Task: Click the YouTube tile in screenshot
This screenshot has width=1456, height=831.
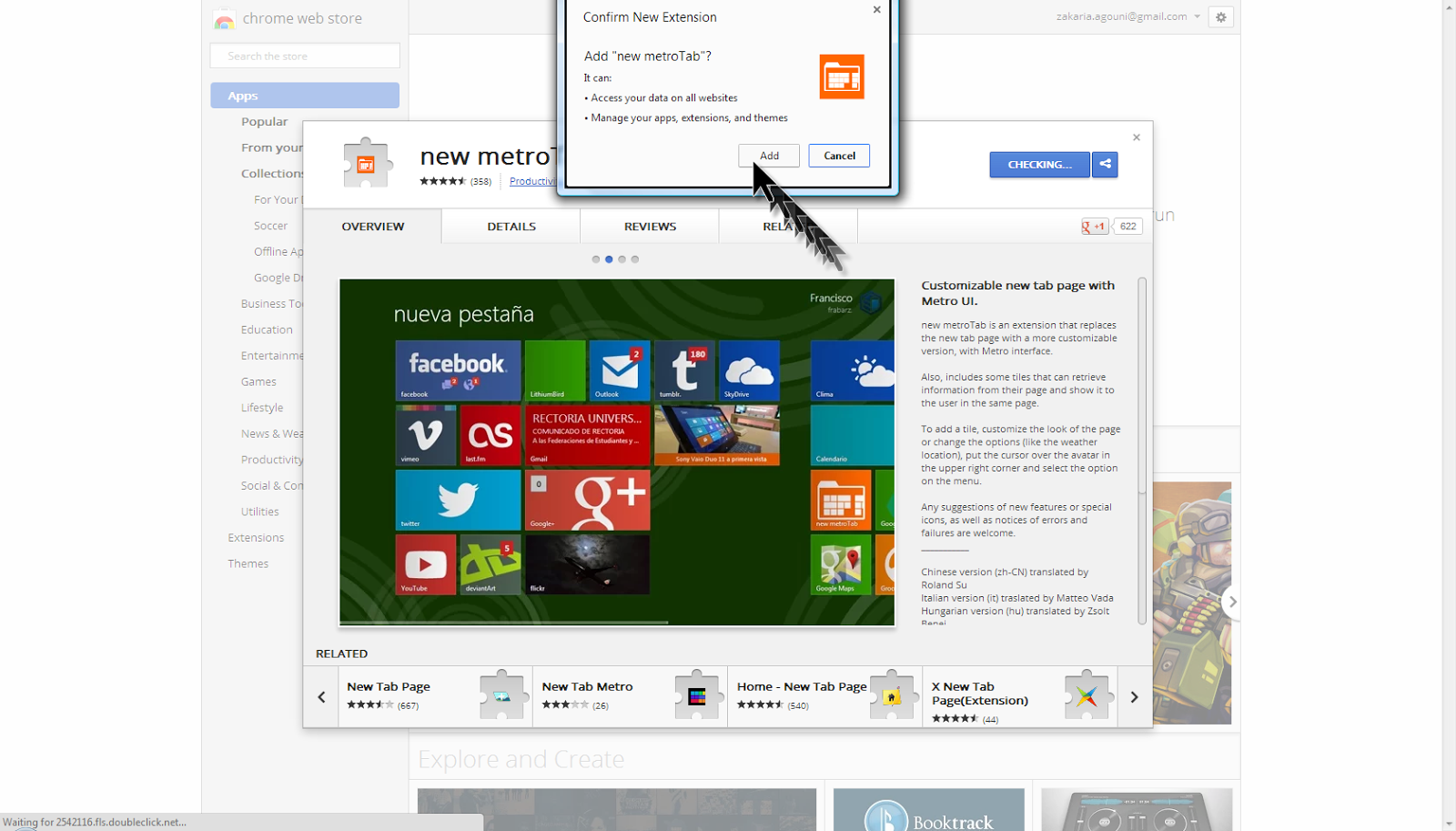Action: (x=426, y=564)
